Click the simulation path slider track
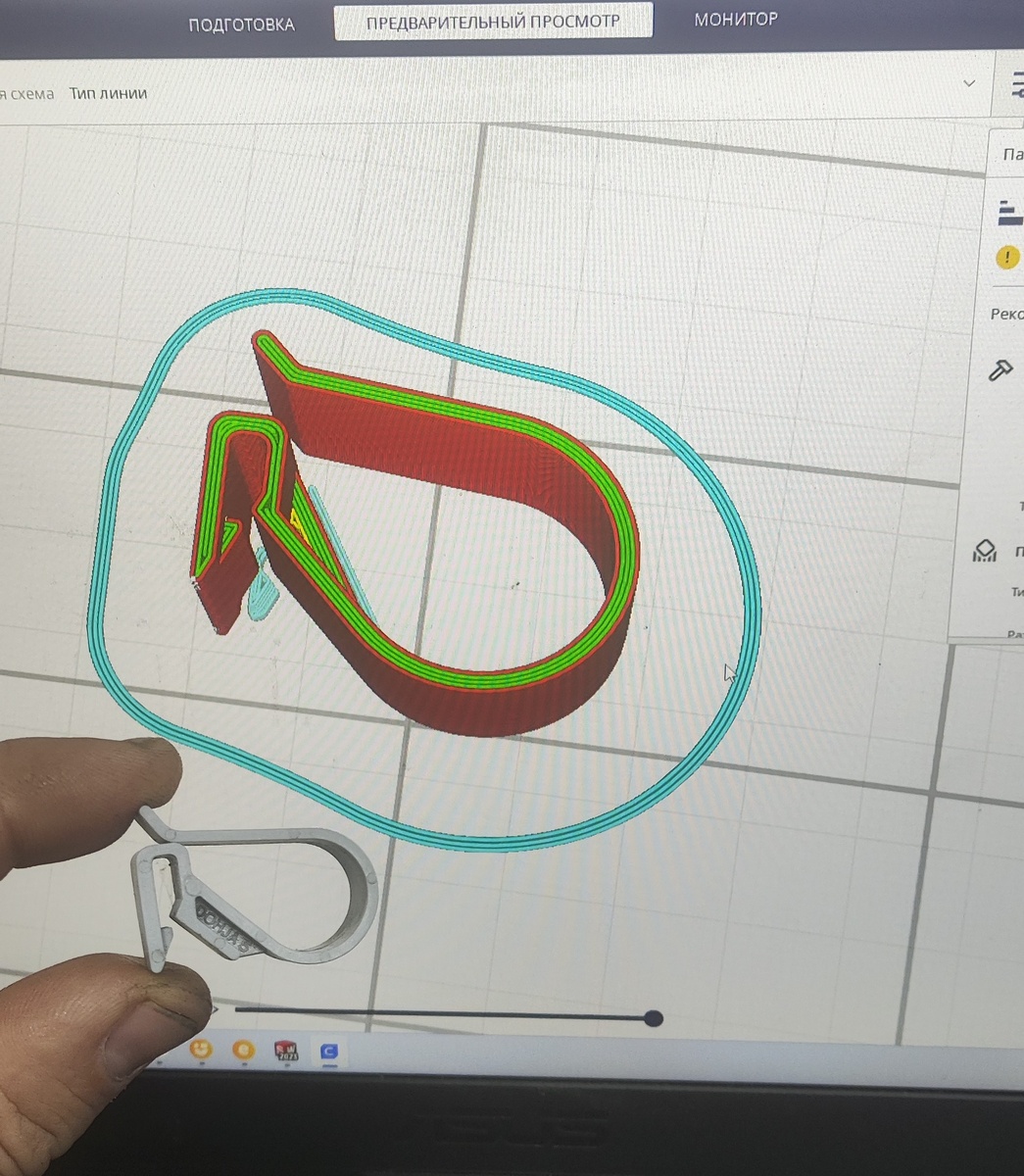Image resolution: width=1024 pixels, height=1176 pixels. (x=443, y=1013)
